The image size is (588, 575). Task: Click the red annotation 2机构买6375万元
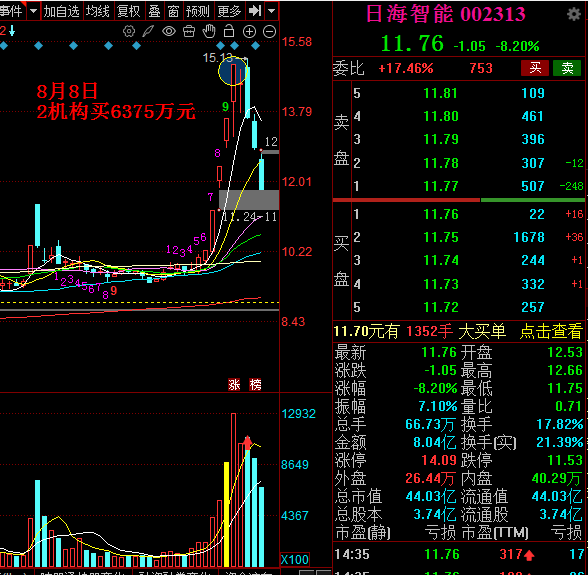(116, 112)
